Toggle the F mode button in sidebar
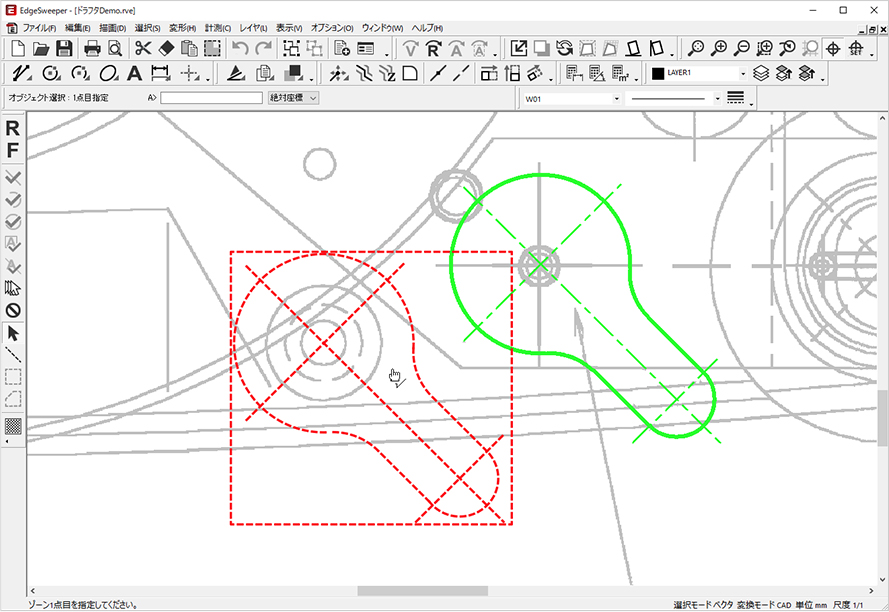The image size is (889, 612). pos(13,151)
